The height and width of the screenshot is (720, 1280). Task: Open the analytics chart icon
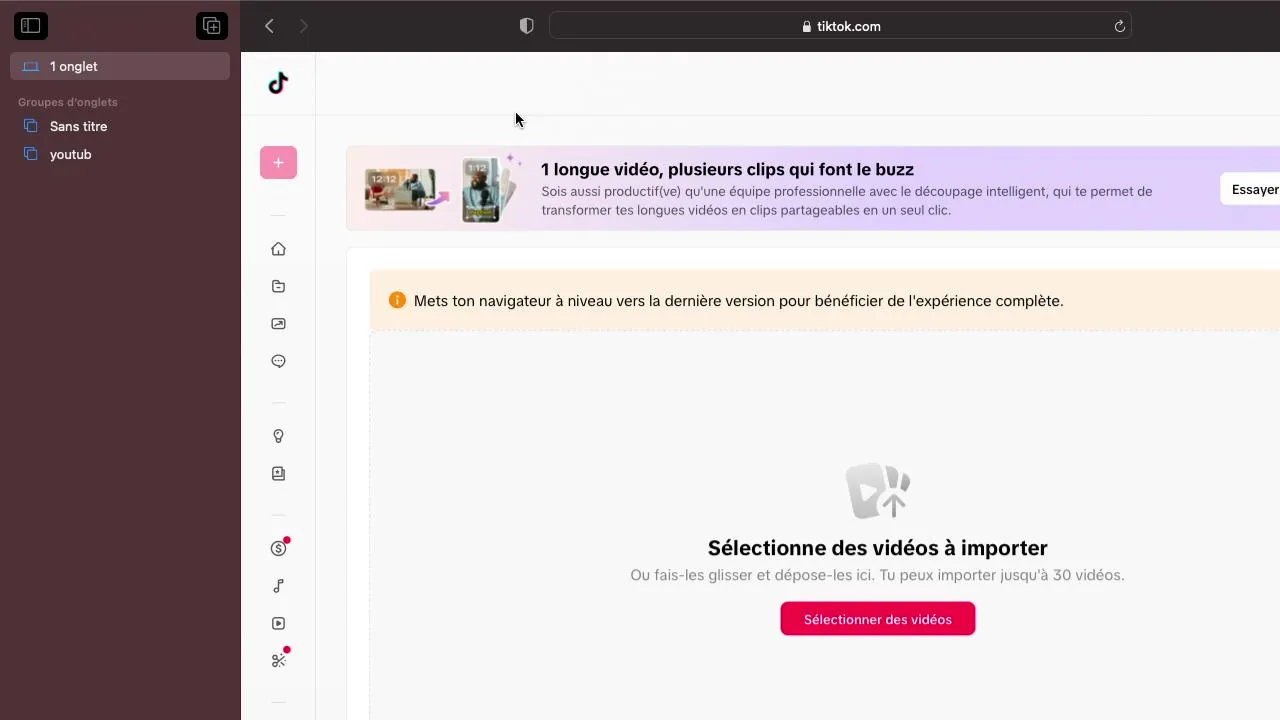point(278,324)
